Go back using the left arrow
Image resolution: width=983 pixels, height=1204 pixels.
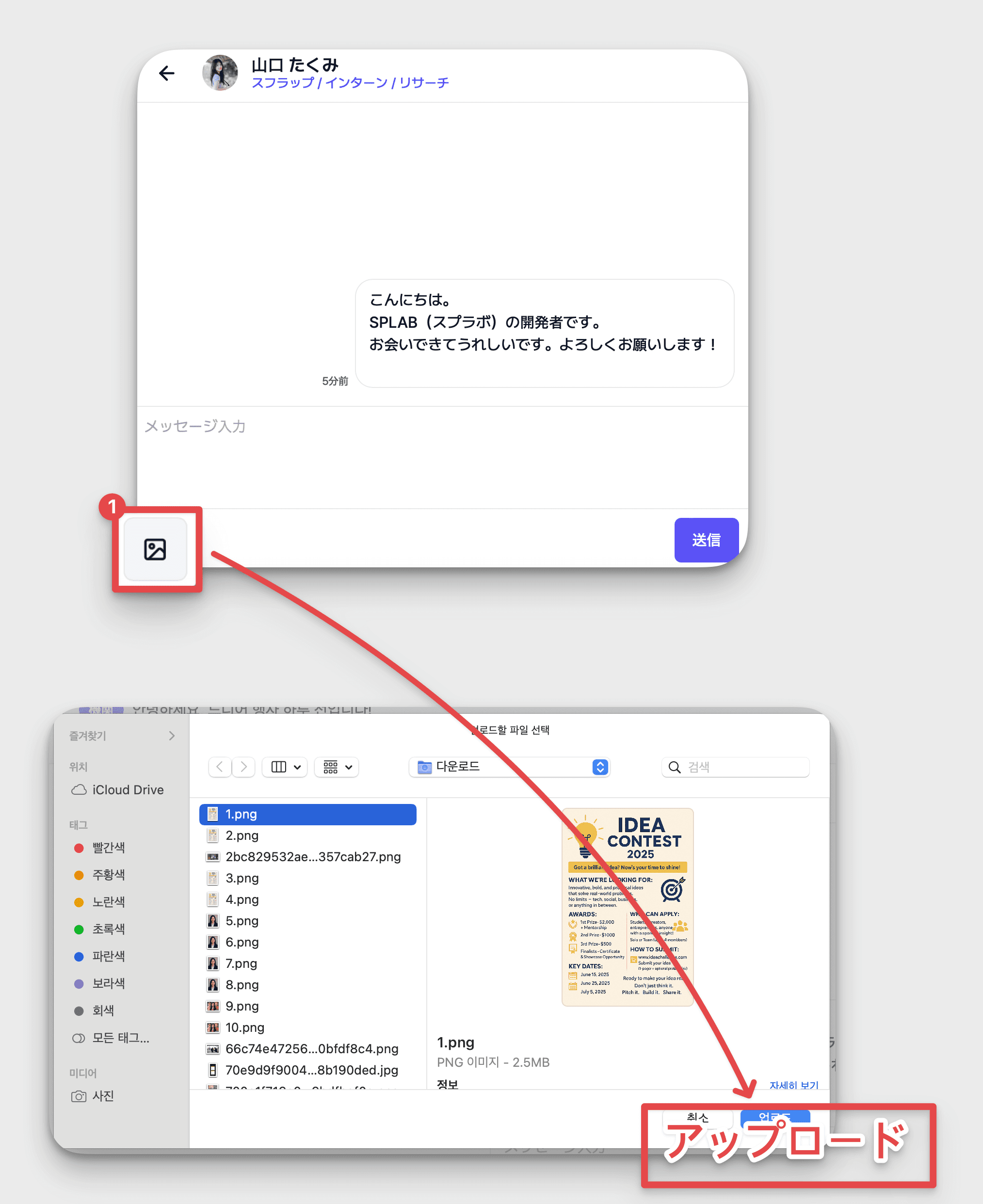(166, 73)
